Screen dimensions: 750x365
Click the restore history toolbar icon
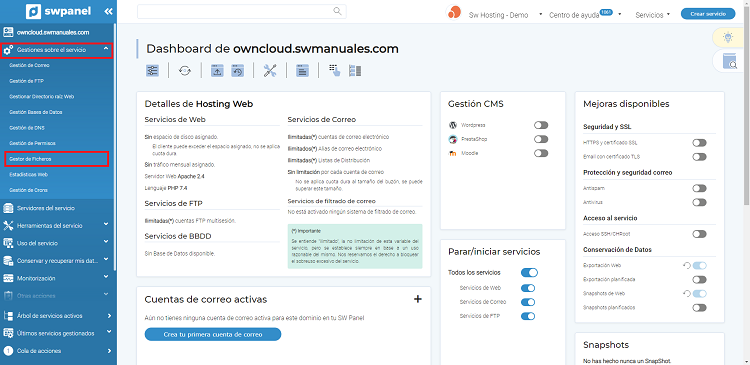point(238,71)
